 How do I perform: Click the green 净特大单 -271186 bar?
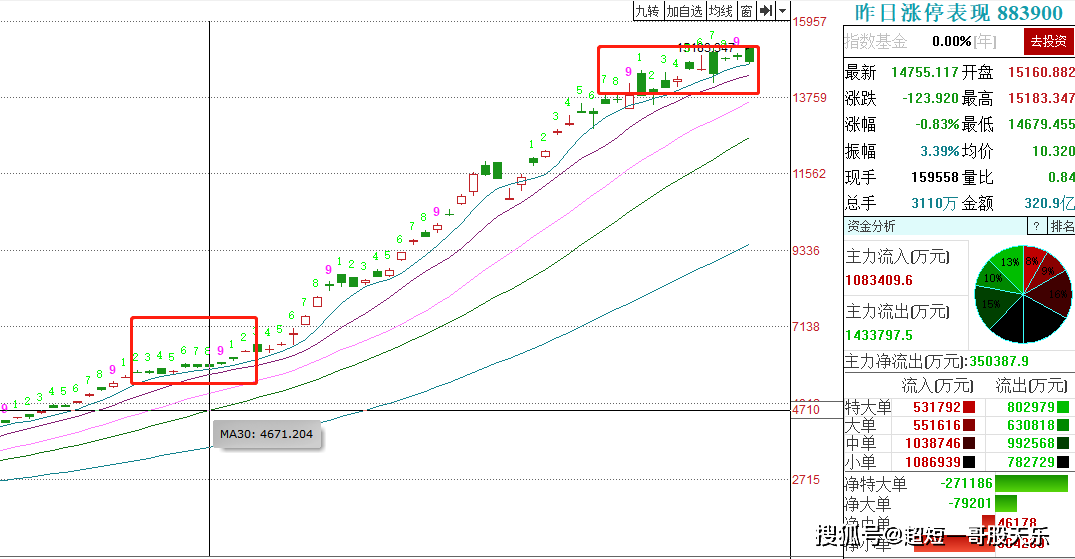click(x=1031, y=484)
